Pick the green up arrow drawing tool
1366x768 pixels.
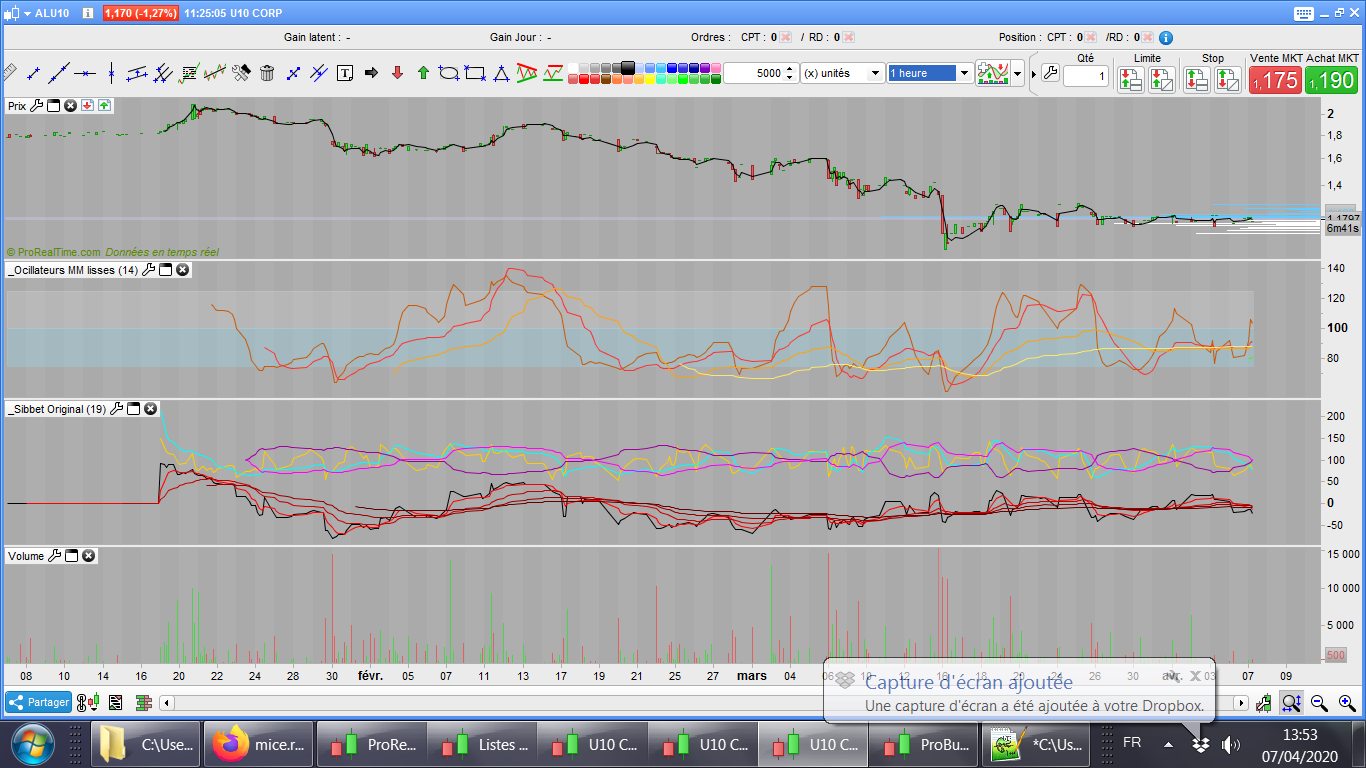[x=423, y=73]
